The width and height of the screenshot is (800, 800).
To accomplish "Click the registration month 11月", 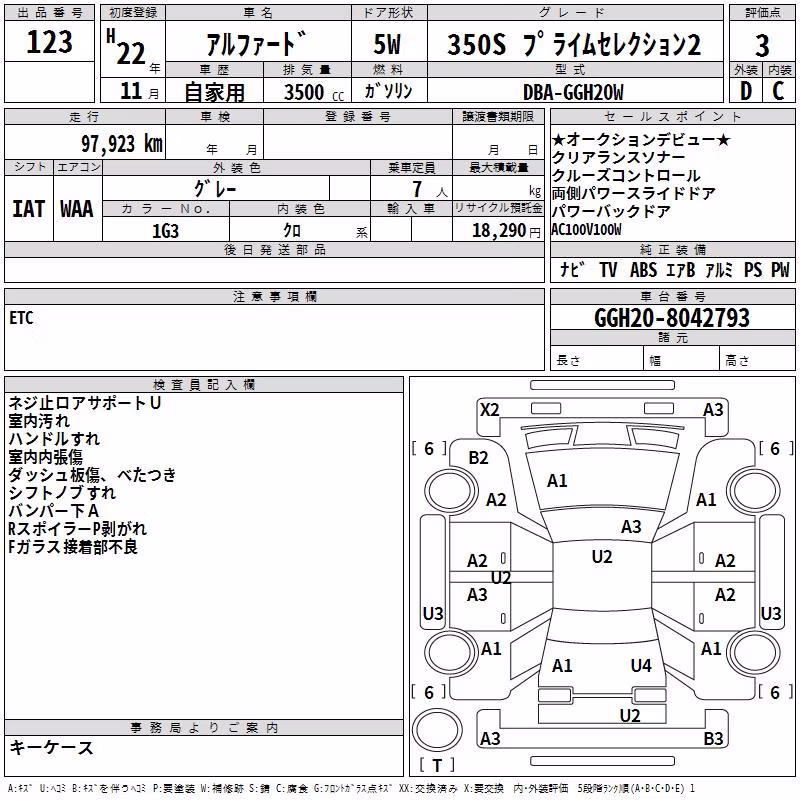I will tap(139, 91).
